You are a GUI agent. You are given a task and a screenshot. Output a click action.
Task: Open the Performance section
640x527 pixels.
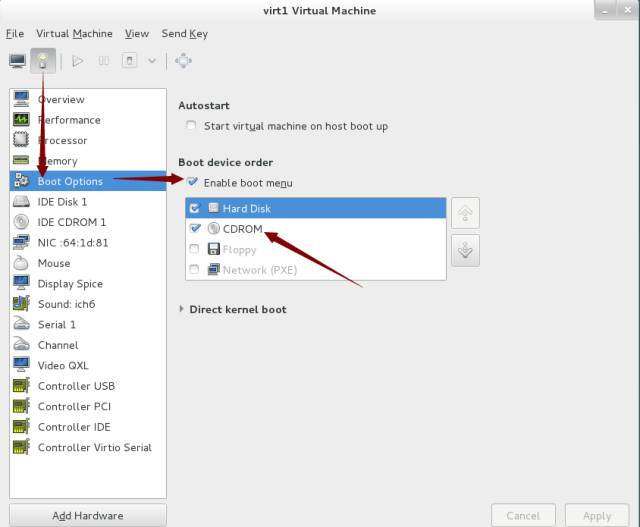[88, 120]
